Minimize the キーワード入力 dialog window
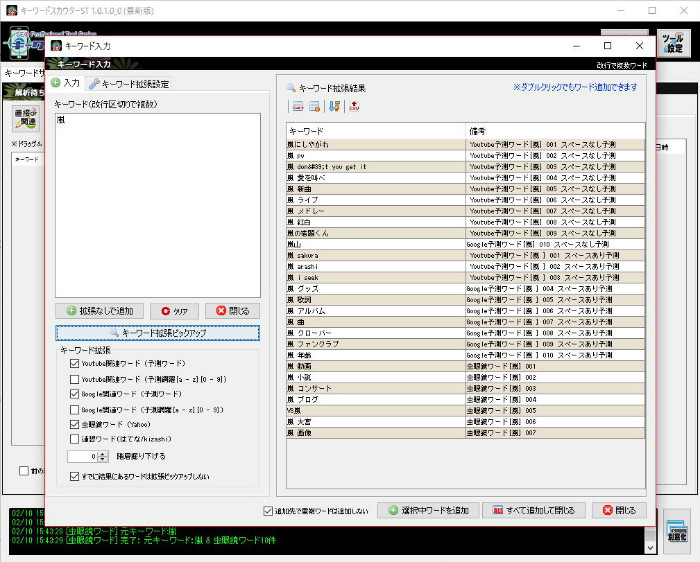This screenshot has height=562, width=700. tap(576, 46)
